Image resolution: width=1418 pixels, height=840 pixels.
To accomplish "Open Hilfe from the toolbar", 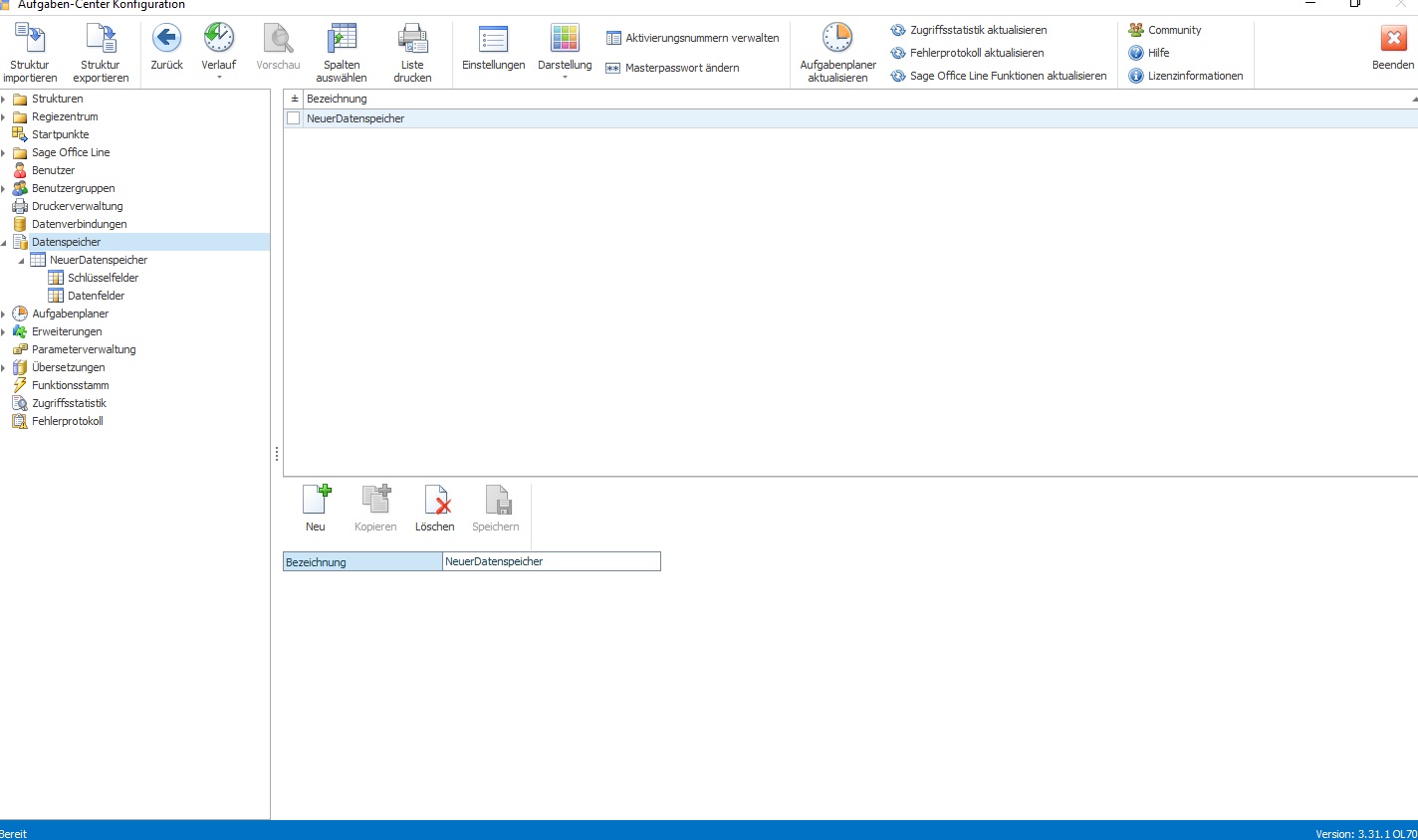I will point(1148,53).
